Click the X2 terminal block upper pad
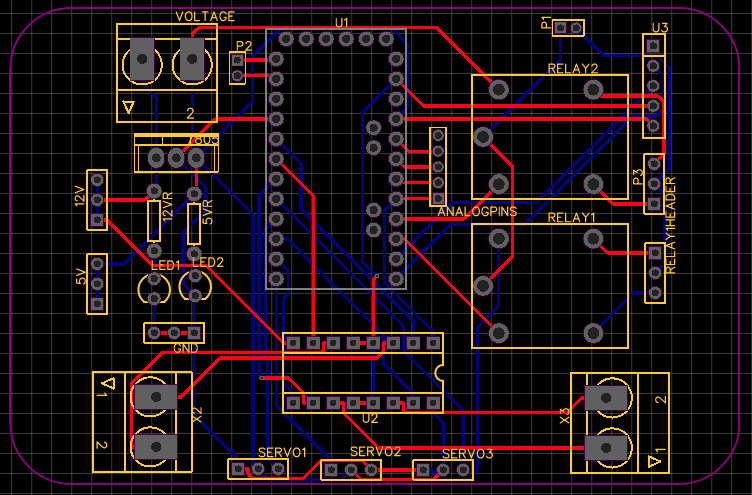Screen dimensions: 752x495 click(156, 397)
